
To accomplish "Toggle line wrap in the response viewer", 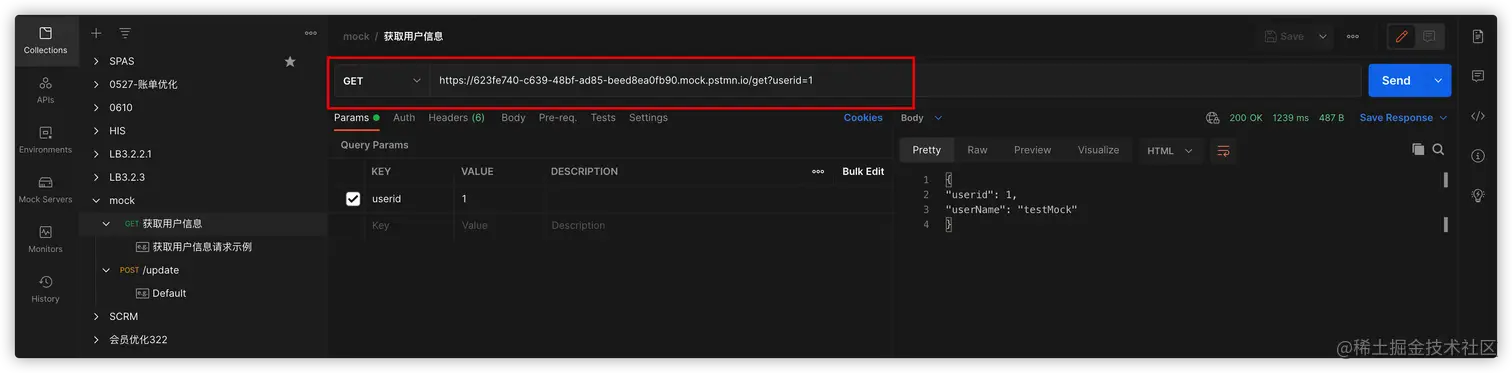I will pyautogui.click(x=1222, y=150).
